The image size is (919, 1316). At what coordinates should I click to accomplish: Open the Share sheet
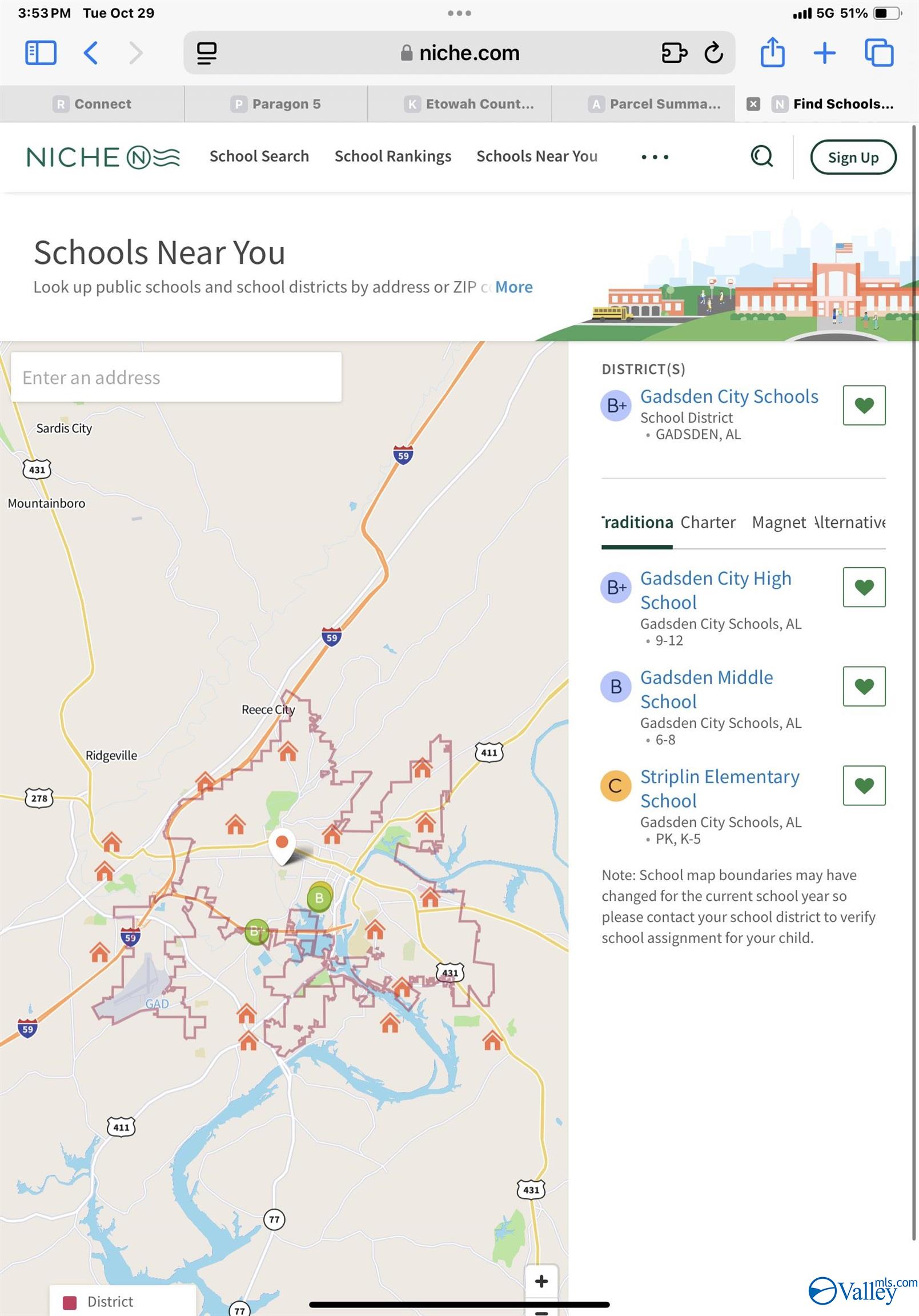coord(772,52)
